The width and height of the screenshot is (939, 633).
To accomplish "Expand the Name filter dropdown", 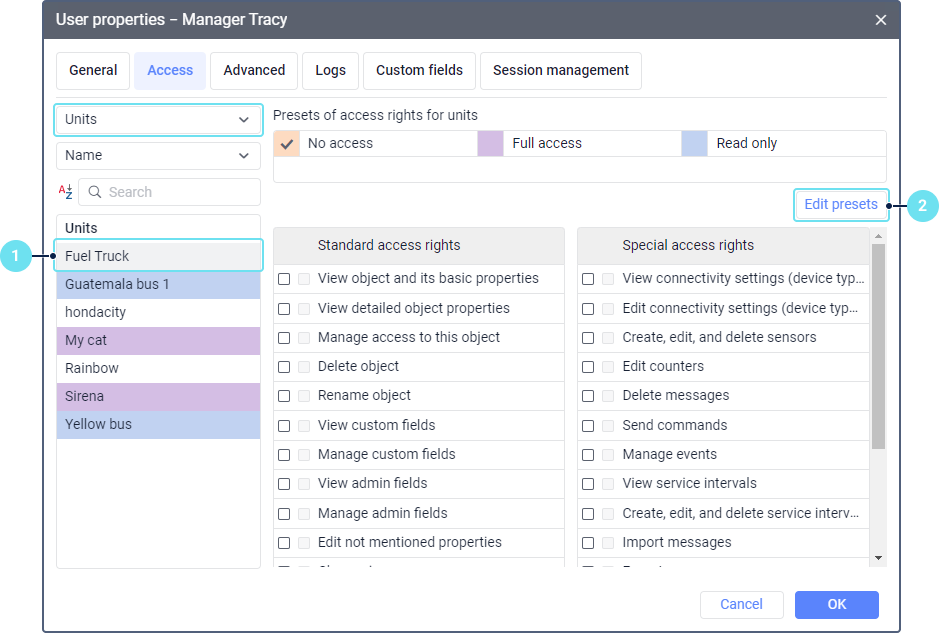I will (158, 155).
